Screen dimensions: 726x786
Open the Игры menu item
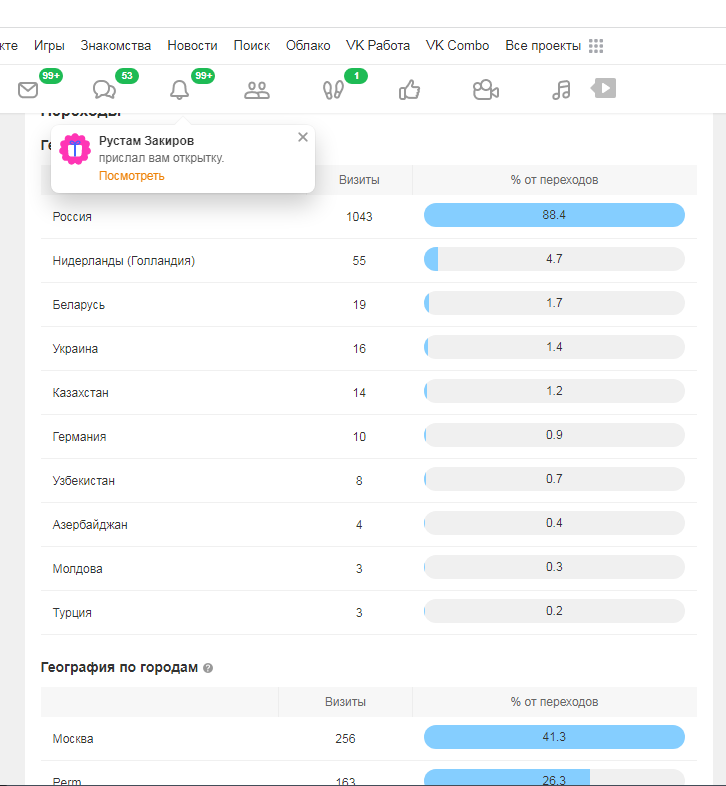(x=49, y=45)
